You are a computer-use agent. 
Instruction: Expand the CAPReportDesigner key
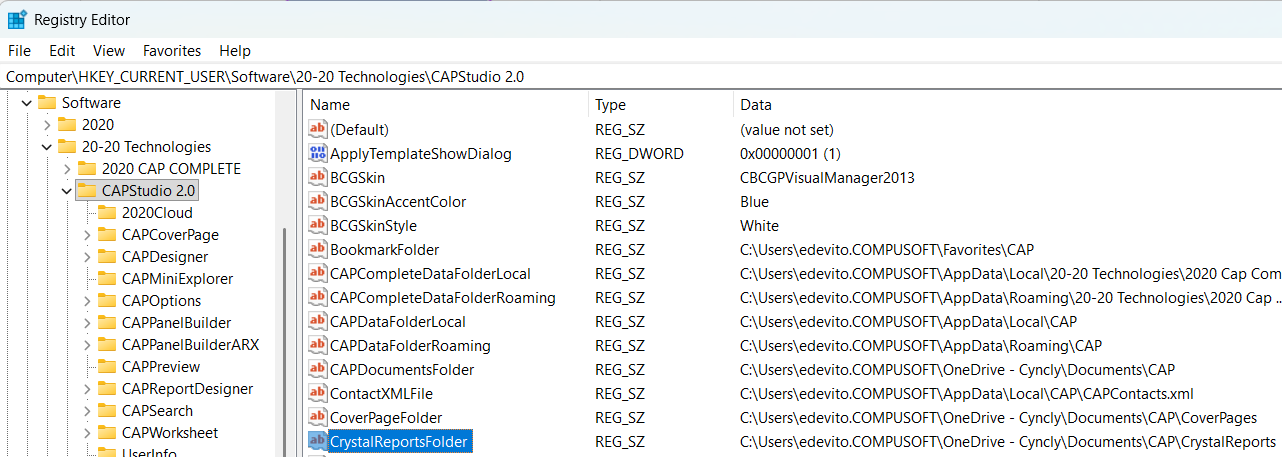tap(86, 389)
